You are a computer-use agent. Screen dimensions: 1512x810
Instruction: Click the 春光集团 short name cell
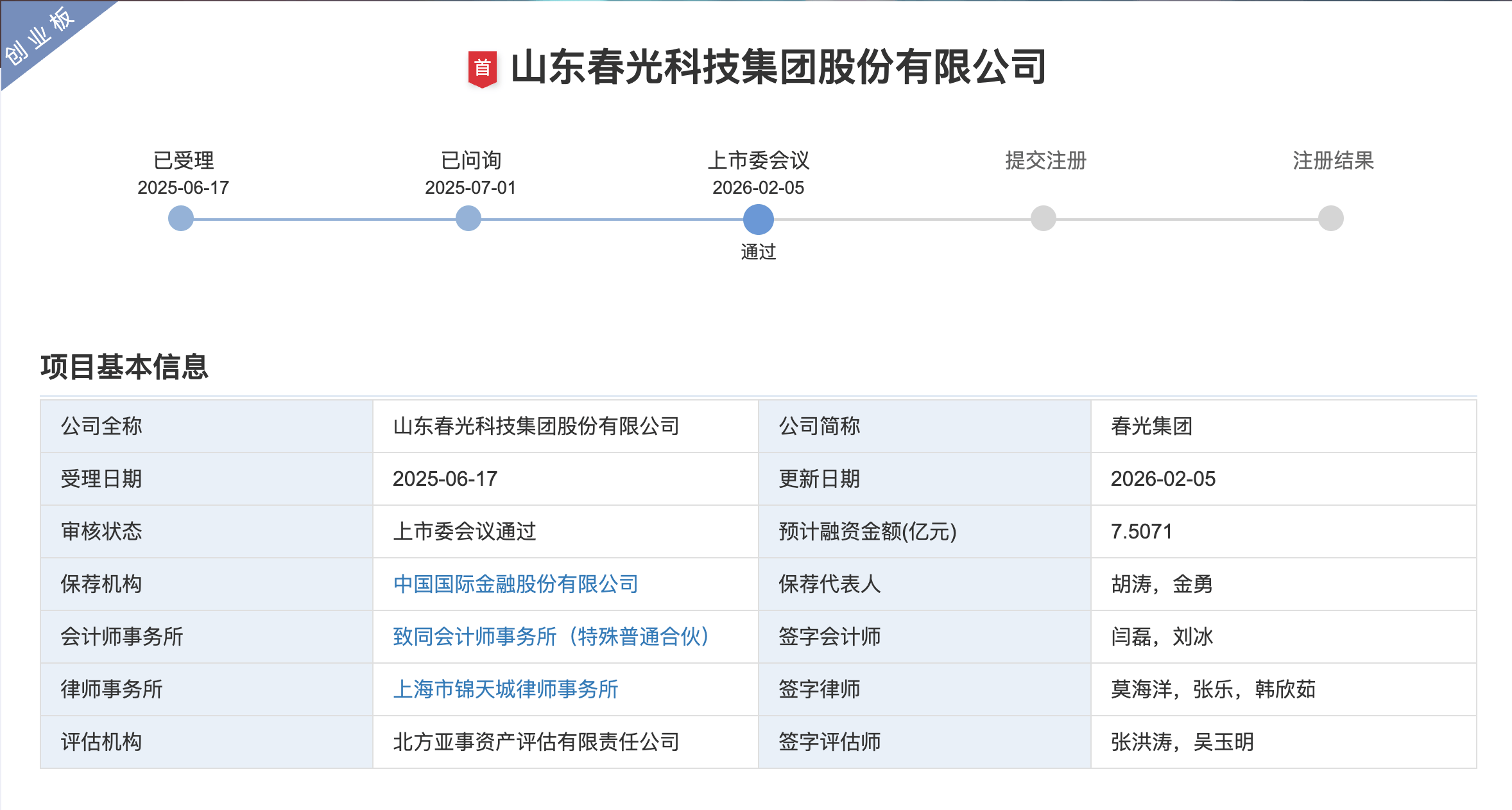1151,426
